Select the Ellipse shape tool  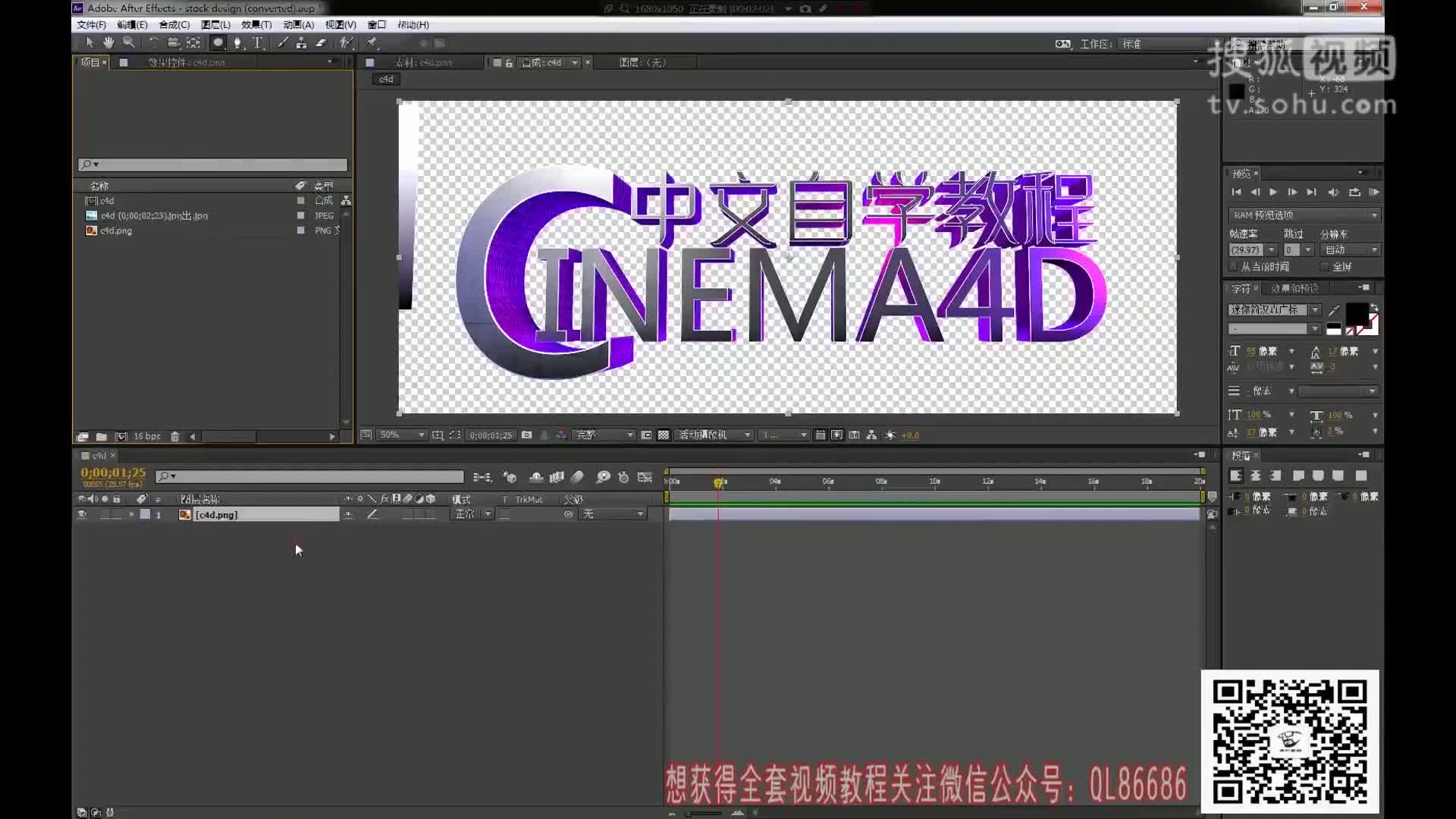tap(218, 43)
